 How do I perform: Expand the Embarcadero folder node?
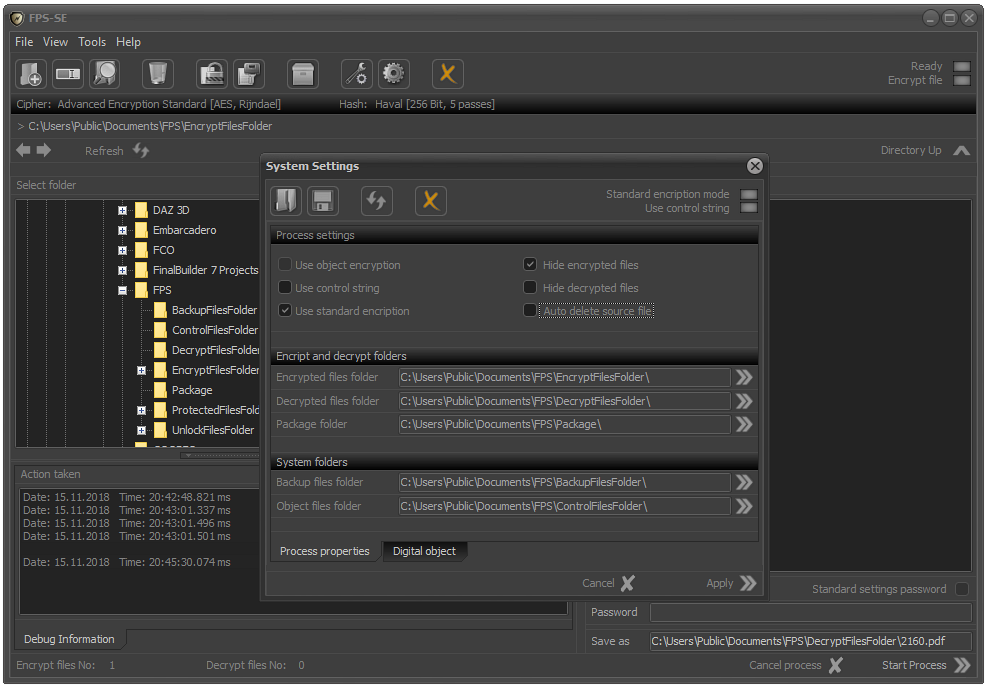click(122, 230)
